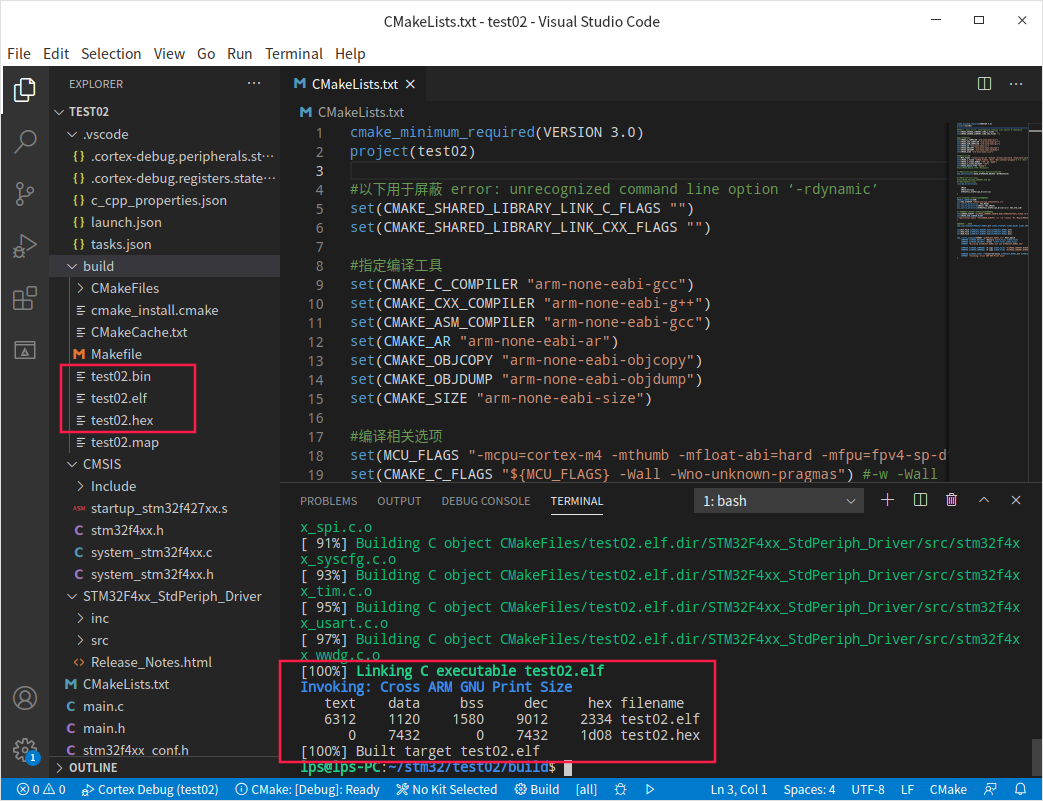Click CMake: [Debug]: Ready in status bar
1043x801 pixels.
pos(310,789)
